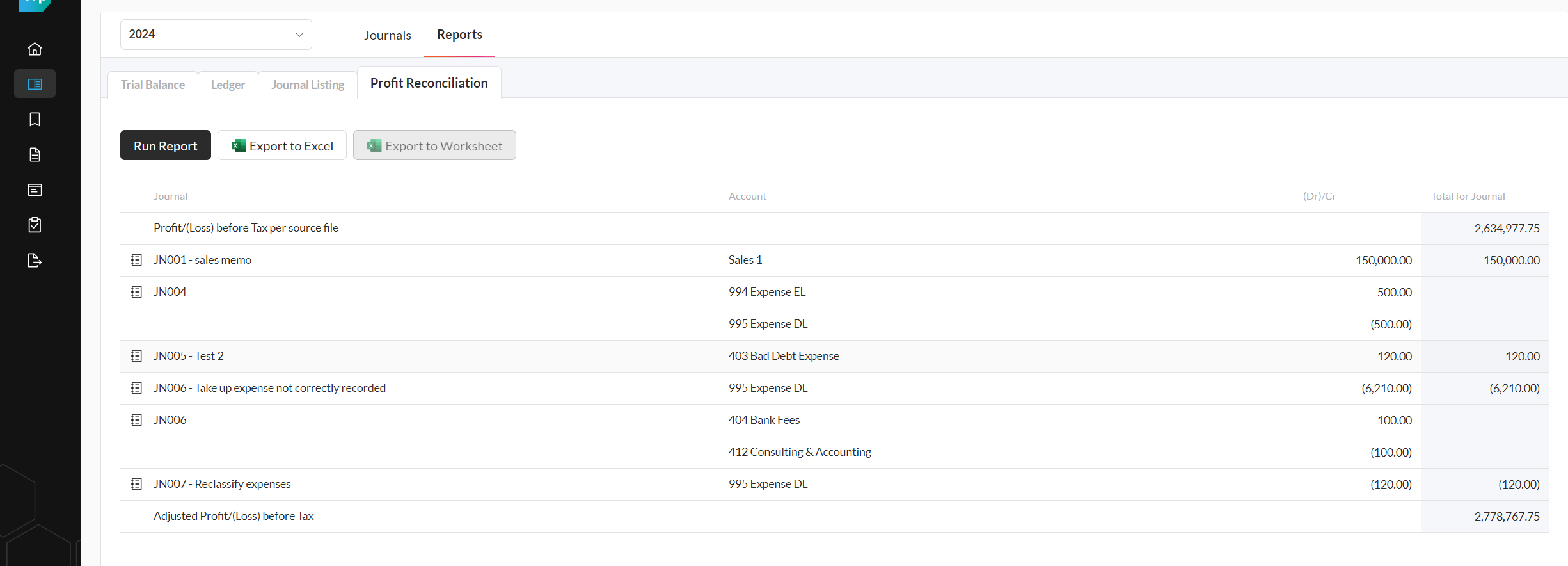1568x566 pixels.
Task: Click the JN005 - Test 2 journal
Action: [x=189, y=356]
